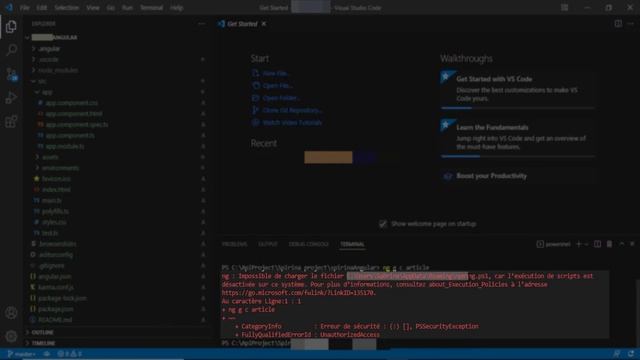Image resolution: width=640 pixels, height=360 pixels.
Task: Open the File menu
Action: pyautogui.click(x=24, y=8)
